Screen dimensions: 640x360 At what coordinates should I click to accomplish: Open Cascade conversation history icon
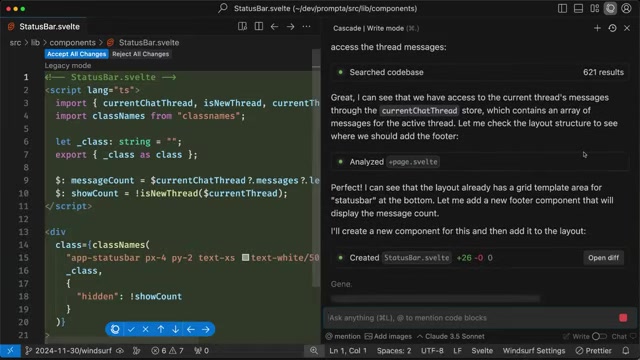612,28
